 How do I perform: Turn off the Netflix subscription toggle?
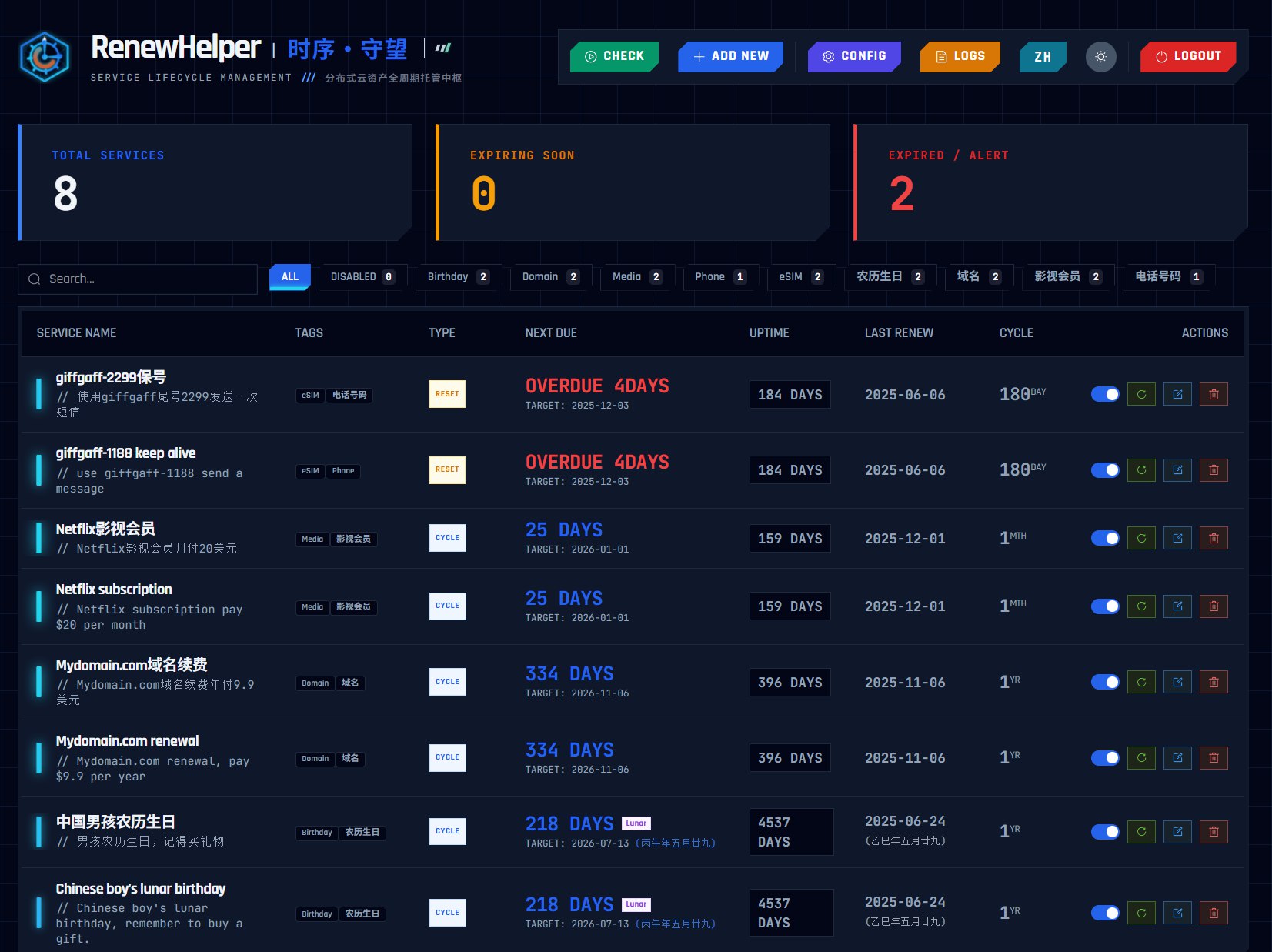click(1105, 606)
